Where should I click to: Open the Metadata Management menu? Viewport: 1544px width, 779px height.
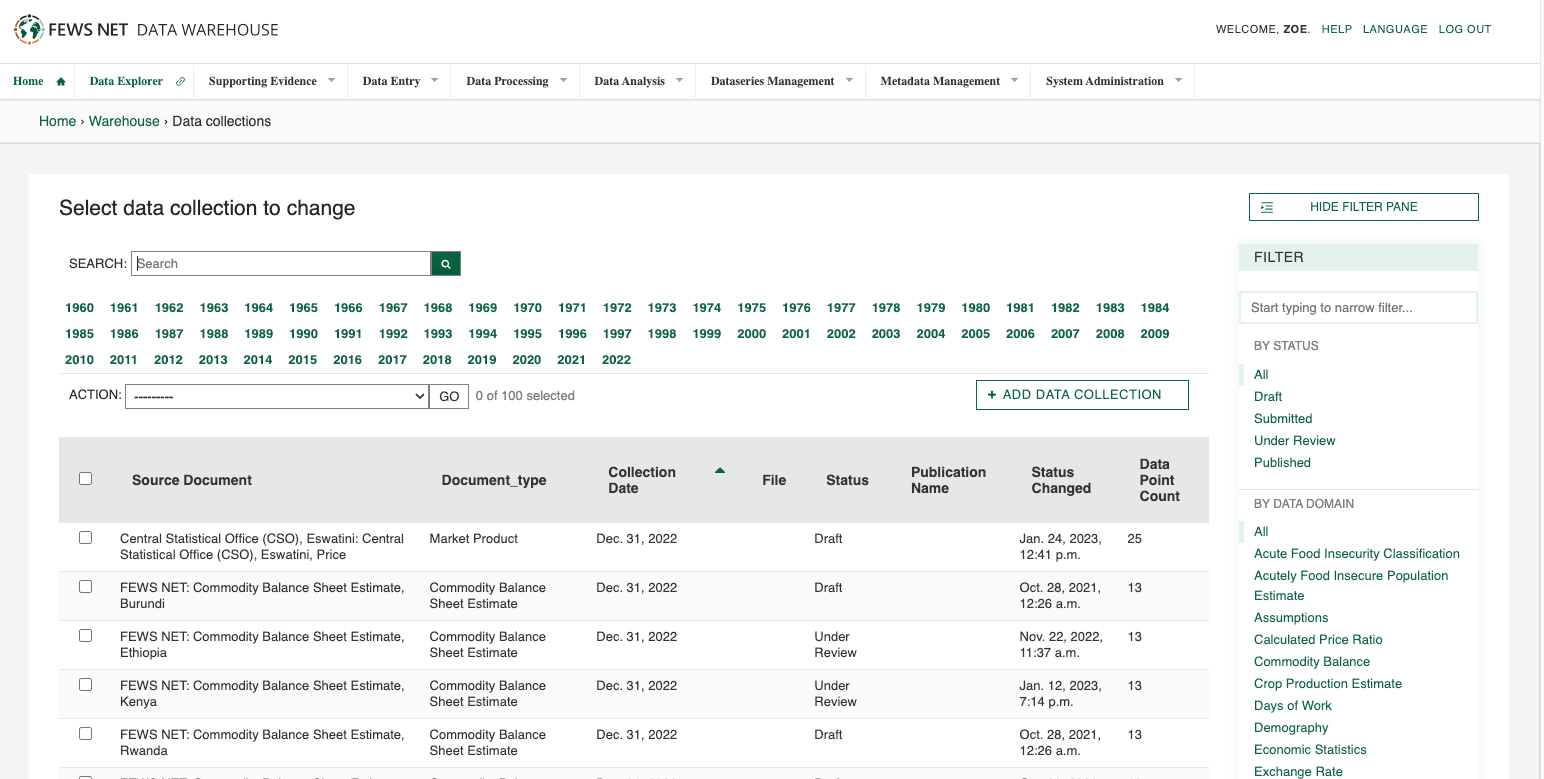[x=940, y=82]
